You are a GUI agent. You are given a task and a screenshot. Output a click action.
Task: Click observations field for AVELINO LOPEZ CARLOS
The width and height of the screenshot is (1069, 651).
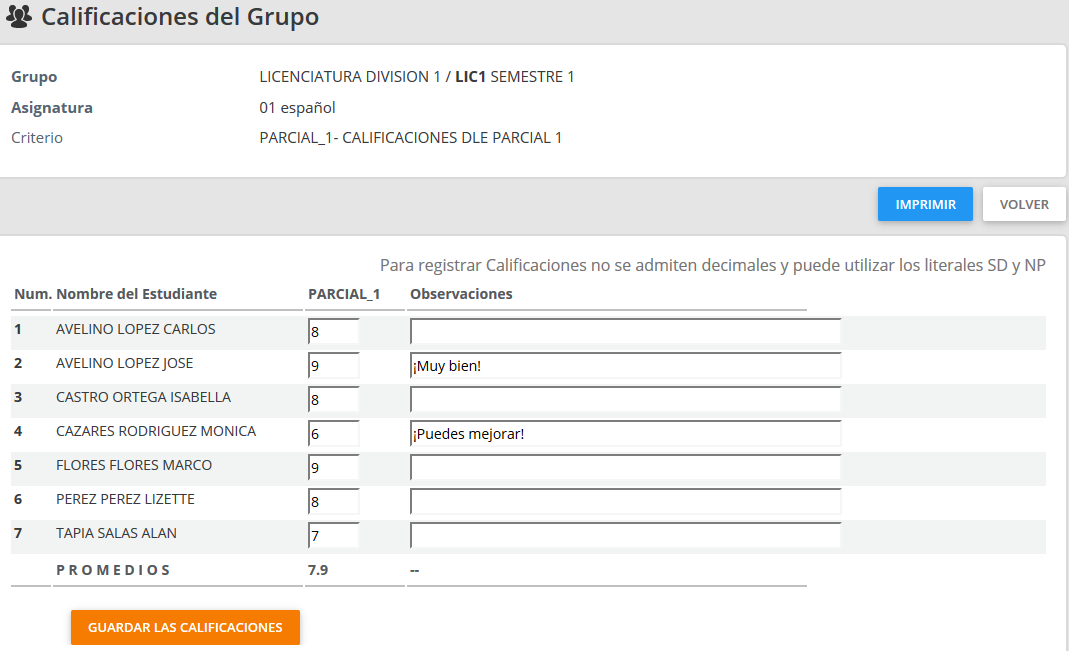tap(625, 332)
